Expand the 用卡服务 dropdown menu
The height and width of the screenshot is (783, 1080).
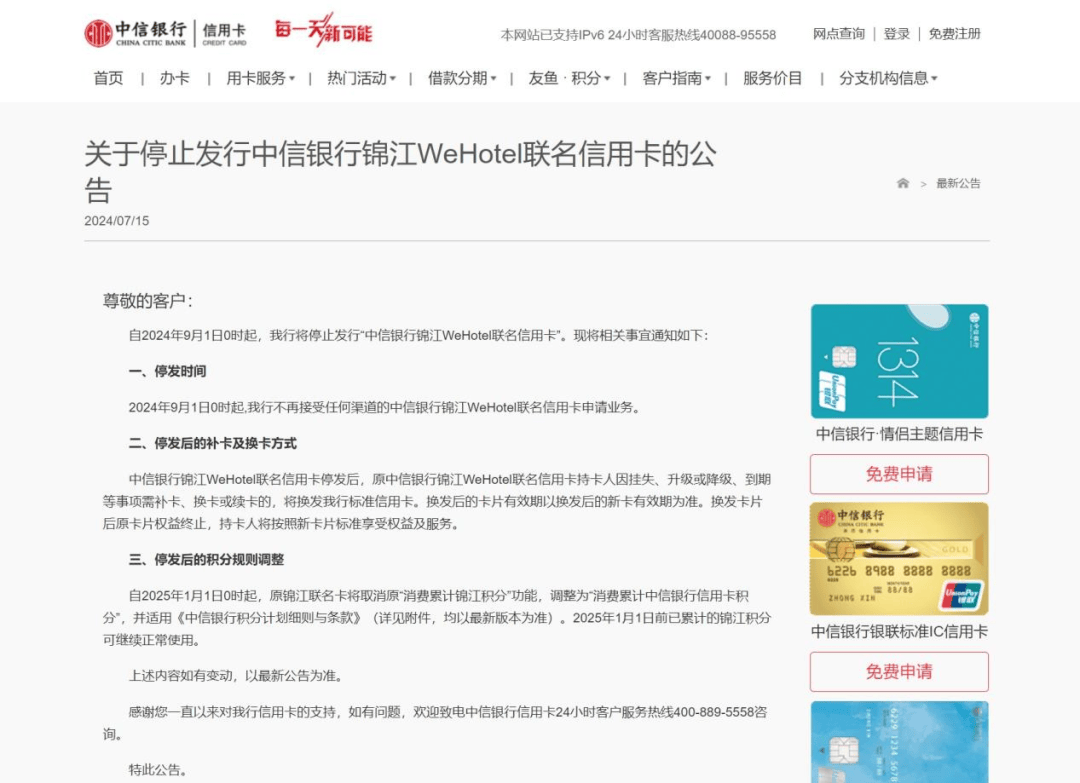260,79
